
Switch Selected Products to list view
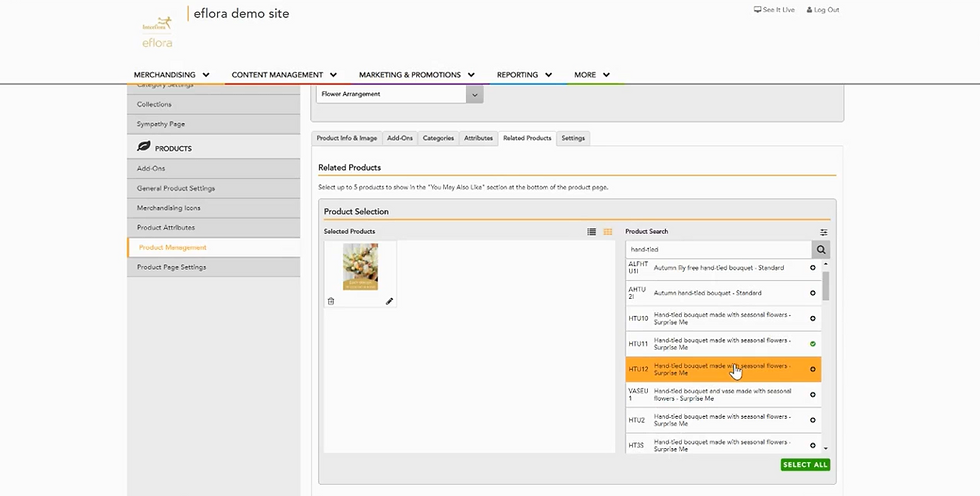[591, 232]
